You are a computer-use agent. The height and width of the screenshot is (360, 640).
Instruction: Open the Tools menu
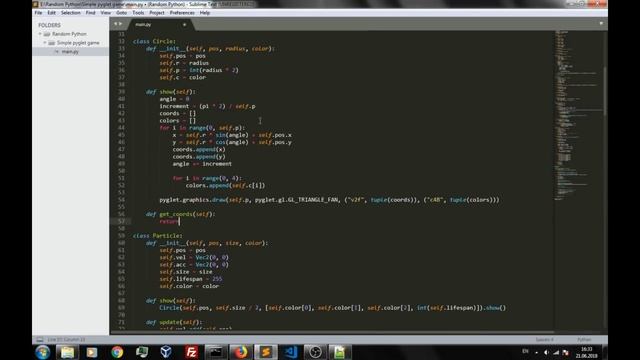click(x=138, y=13)
